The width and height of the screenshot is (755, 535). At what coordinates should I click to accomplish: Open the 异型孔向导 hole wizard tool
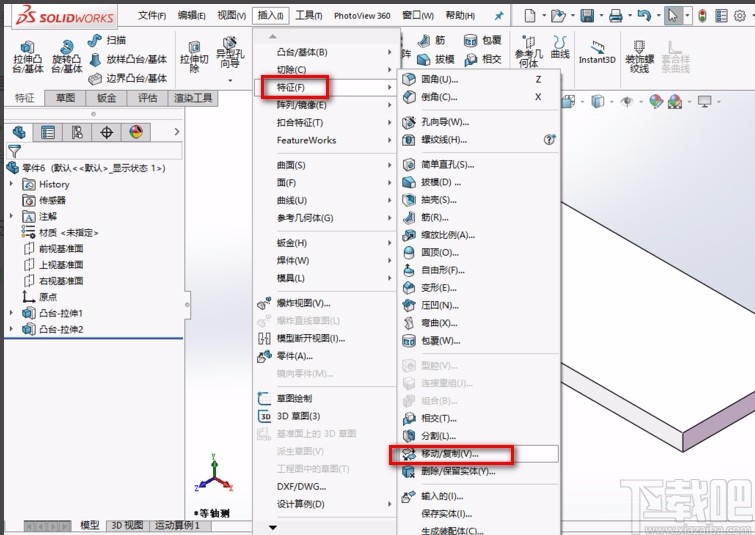point(230,54)
